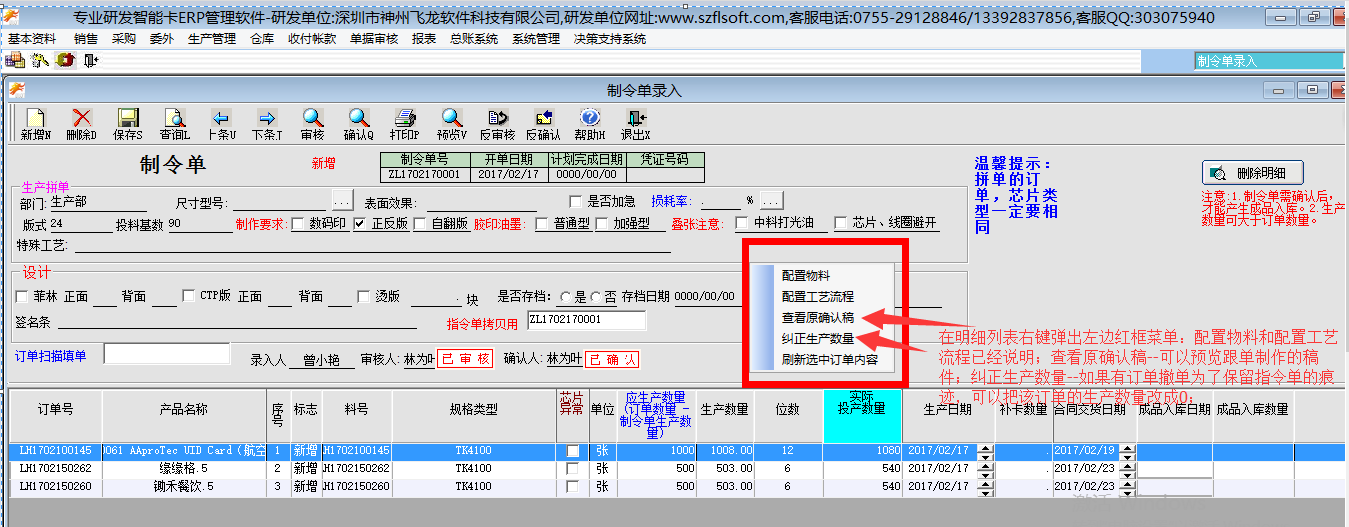Open help with the 帮助H icon
The width and height of the screenshot is (1349, 527).
[x=589, y=118]
